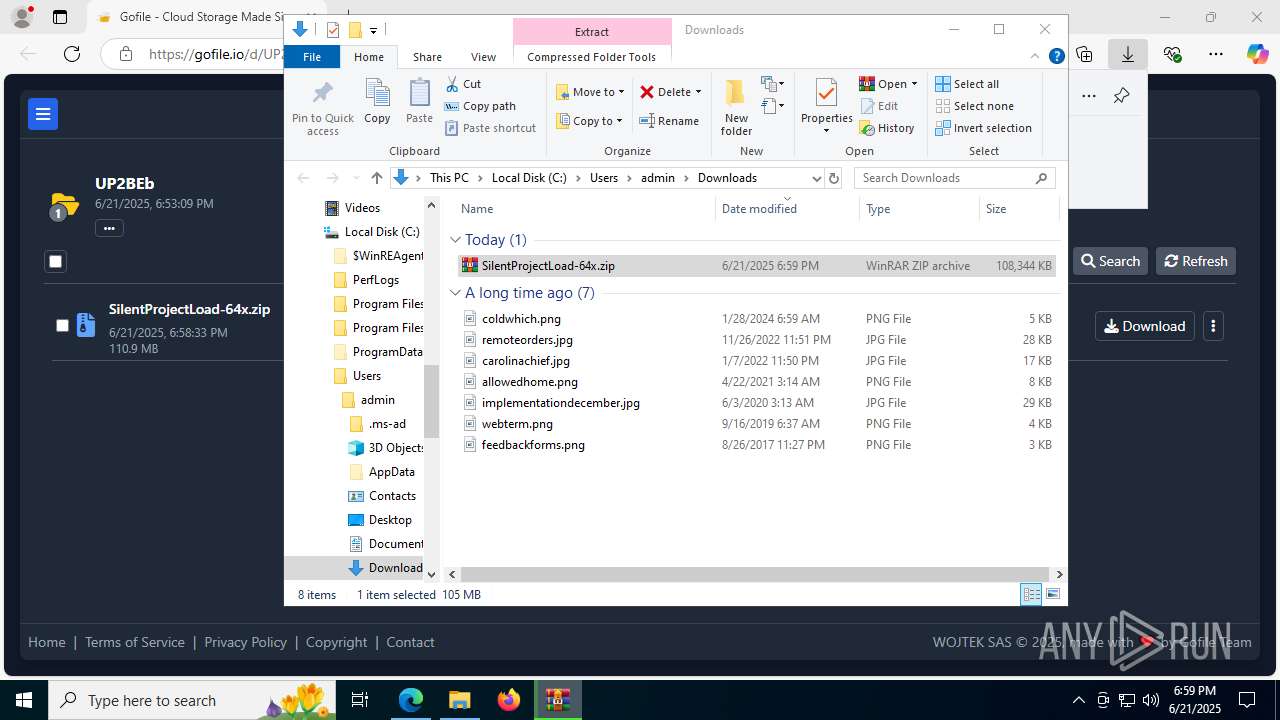This screenshot has height=720, width=1280.
Task: Click the Rename button in Organize
Action: point(669,121)
